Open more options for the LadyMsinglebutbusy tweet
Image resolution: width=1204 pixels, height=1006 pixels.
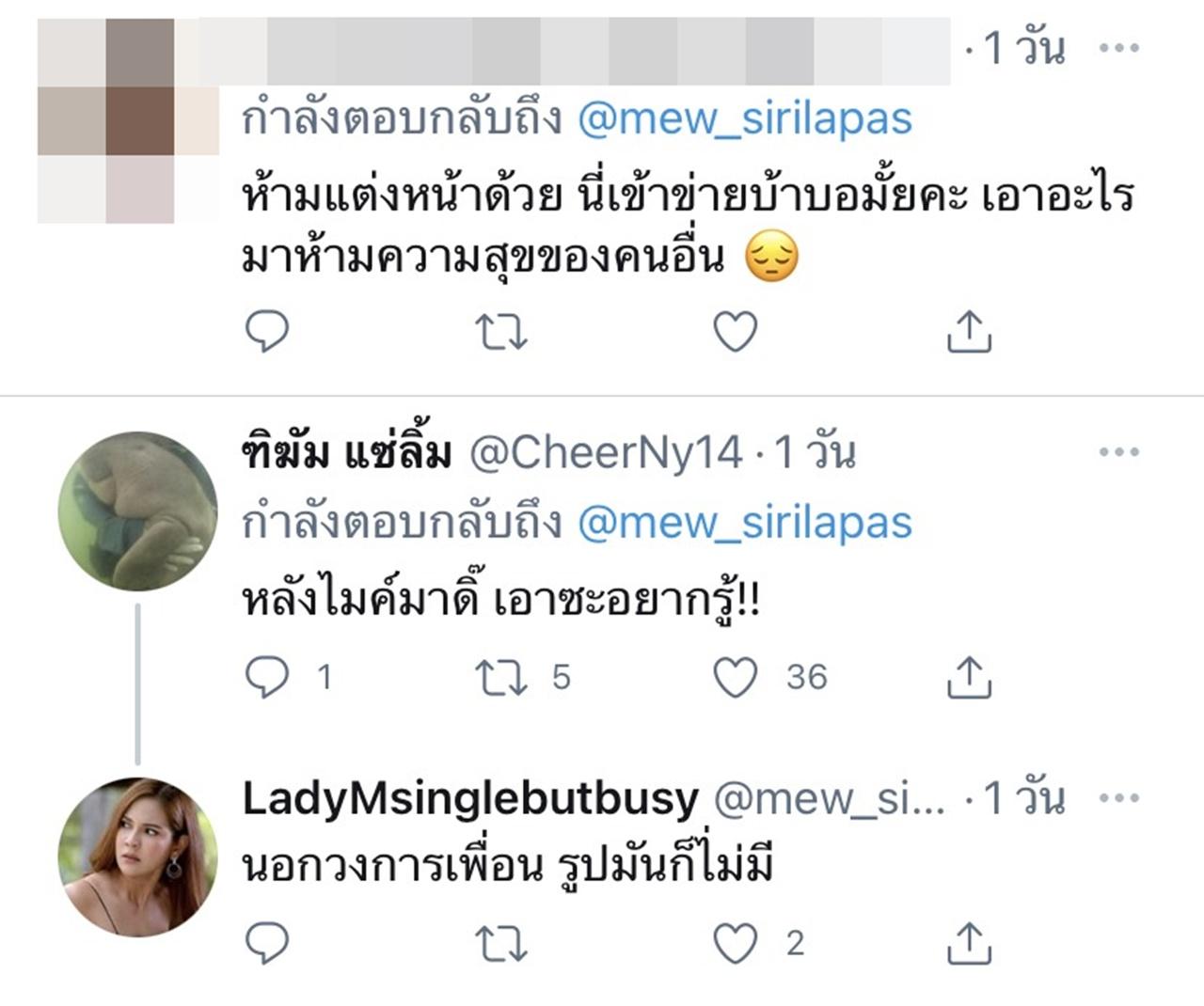coord(1118,798)
